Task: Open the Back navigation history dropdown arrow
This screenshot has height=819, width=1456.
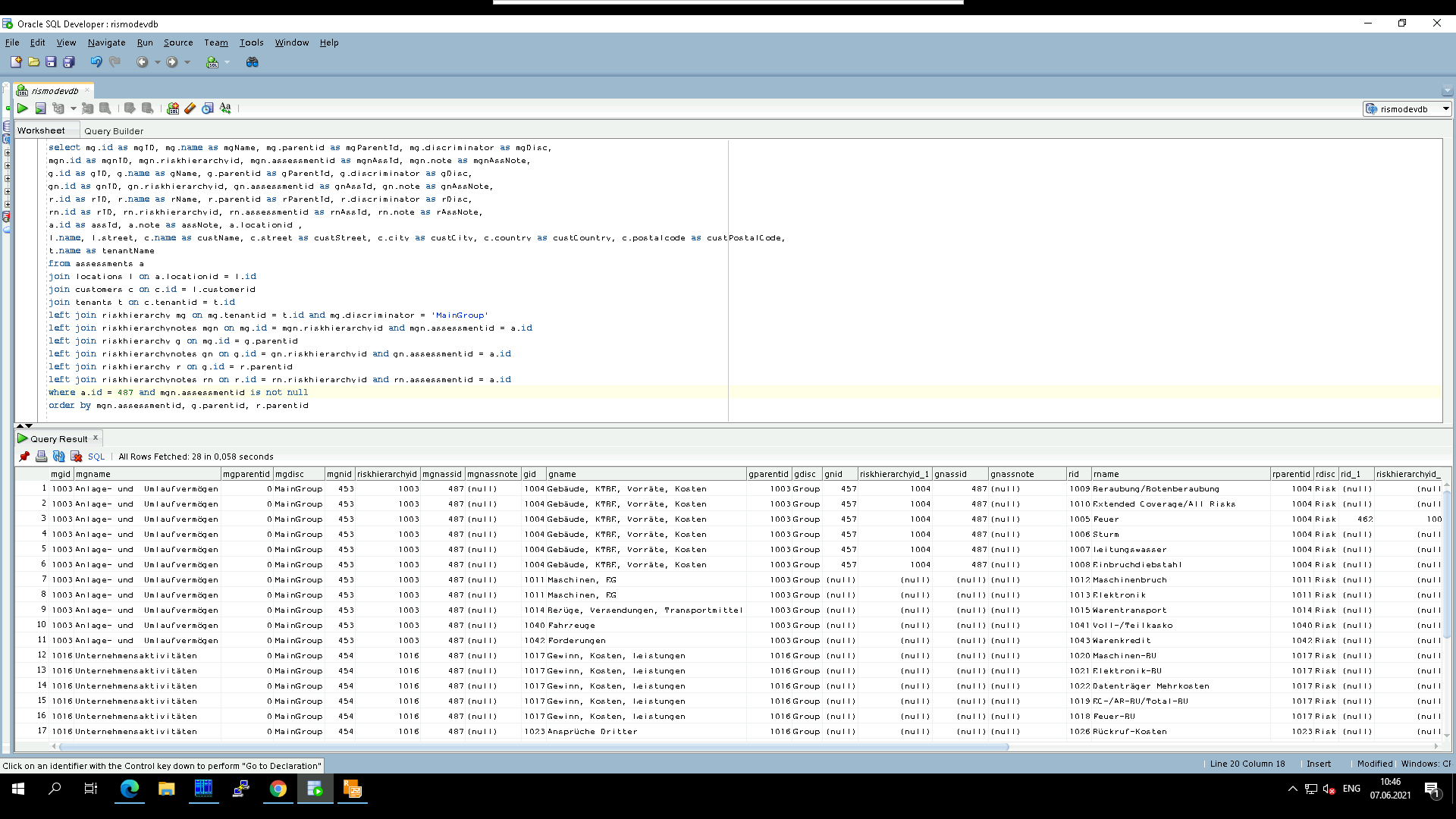Action: click(157, 62)
